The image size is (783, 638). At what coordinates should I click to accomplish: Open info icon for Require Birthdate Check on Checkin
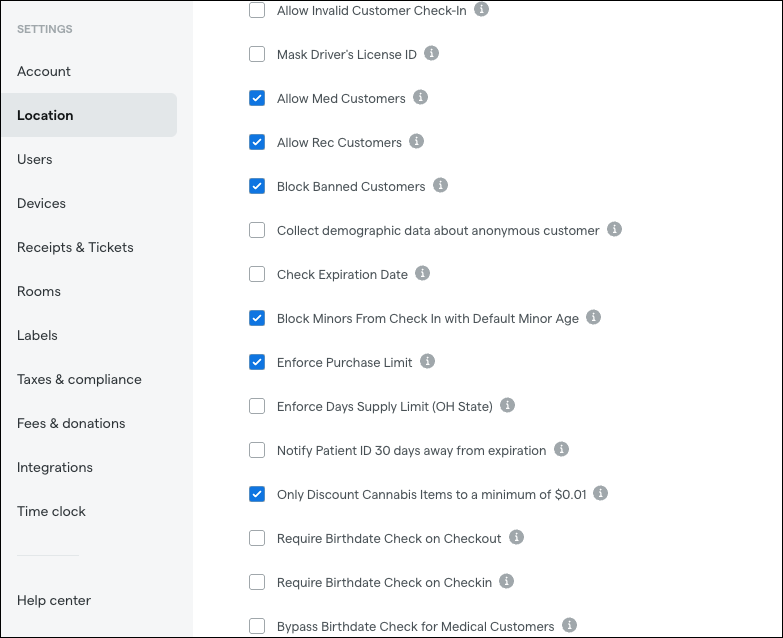tap(506, 581)
